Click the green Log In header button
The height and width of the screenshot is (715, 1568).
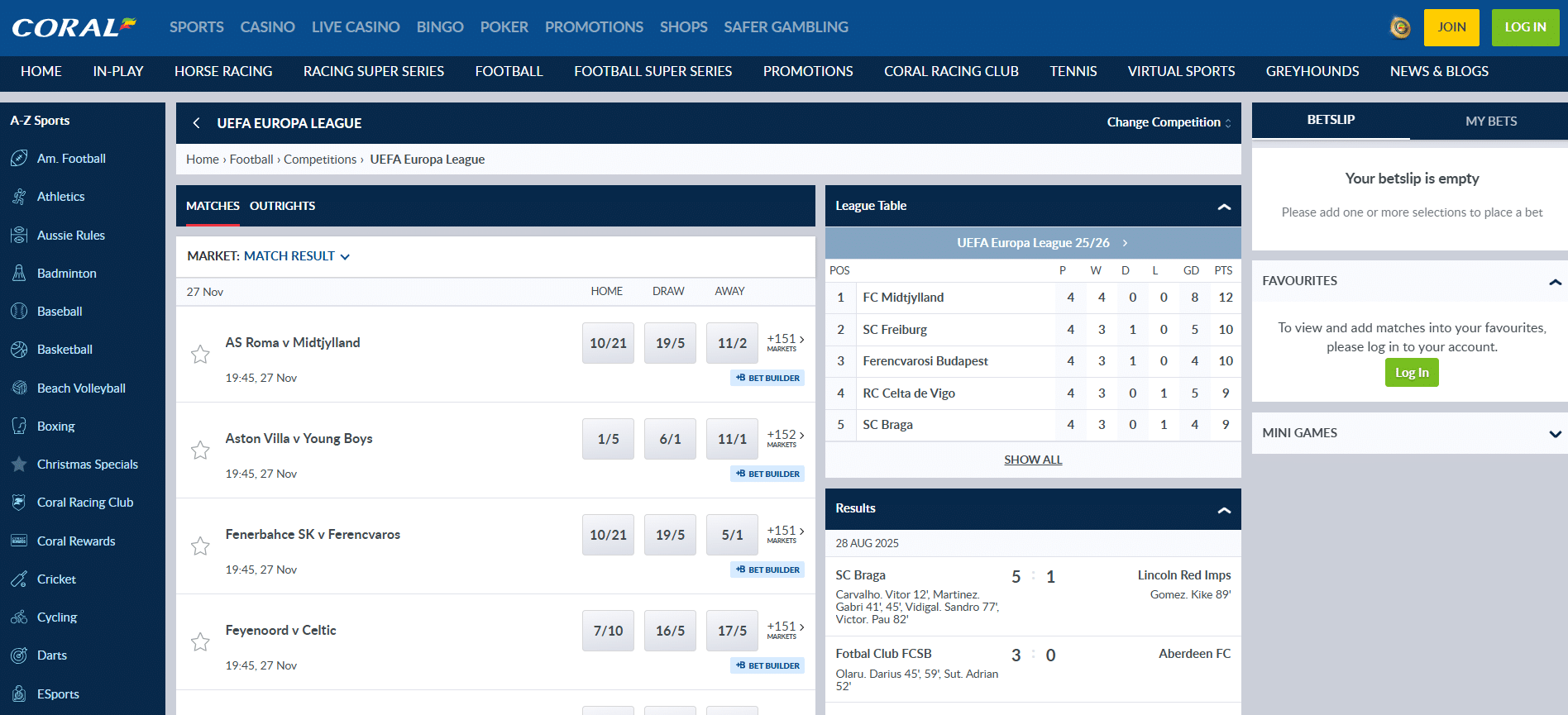1525,27
